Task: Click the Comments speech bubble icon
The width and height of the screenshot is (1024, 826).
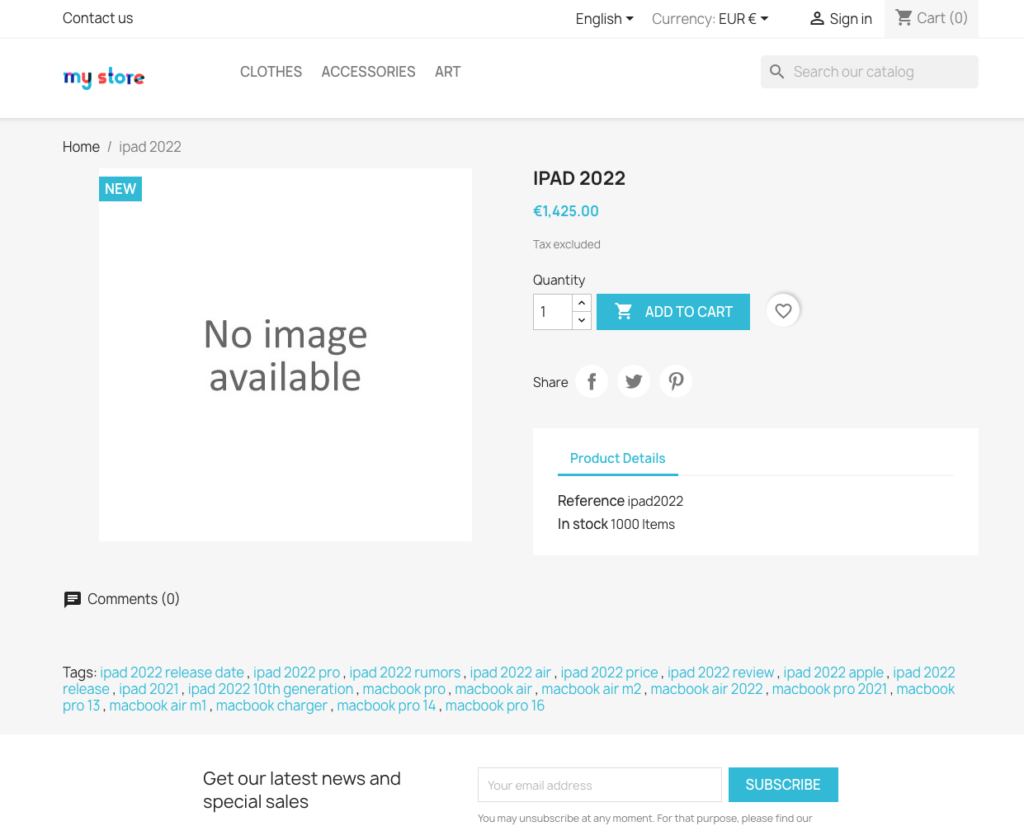Action: tap(72, 599)
